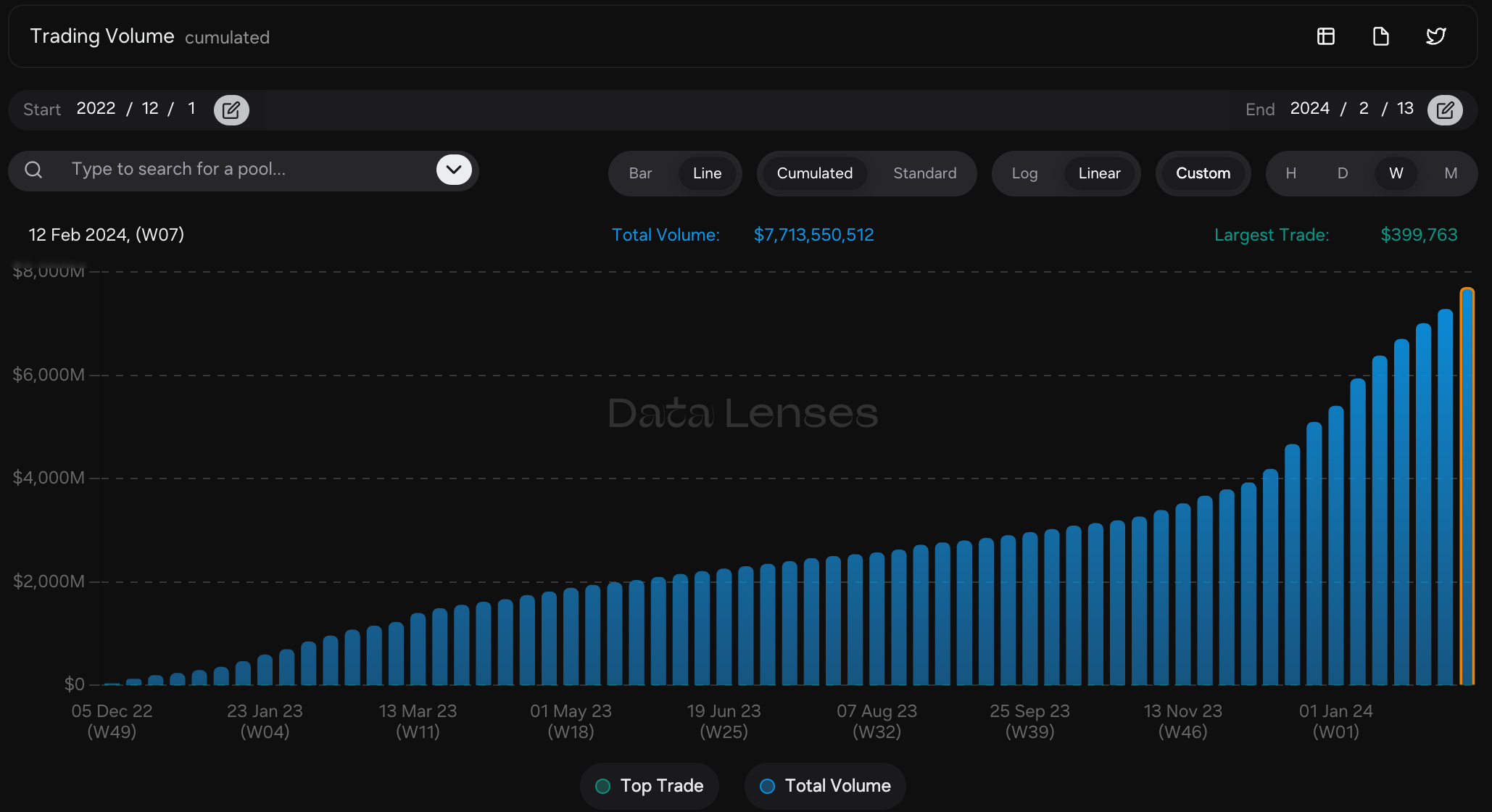Switch scale to Log
Image resolution: width=1492 pixels, height=812 pixels.
tap(1024, 173)
